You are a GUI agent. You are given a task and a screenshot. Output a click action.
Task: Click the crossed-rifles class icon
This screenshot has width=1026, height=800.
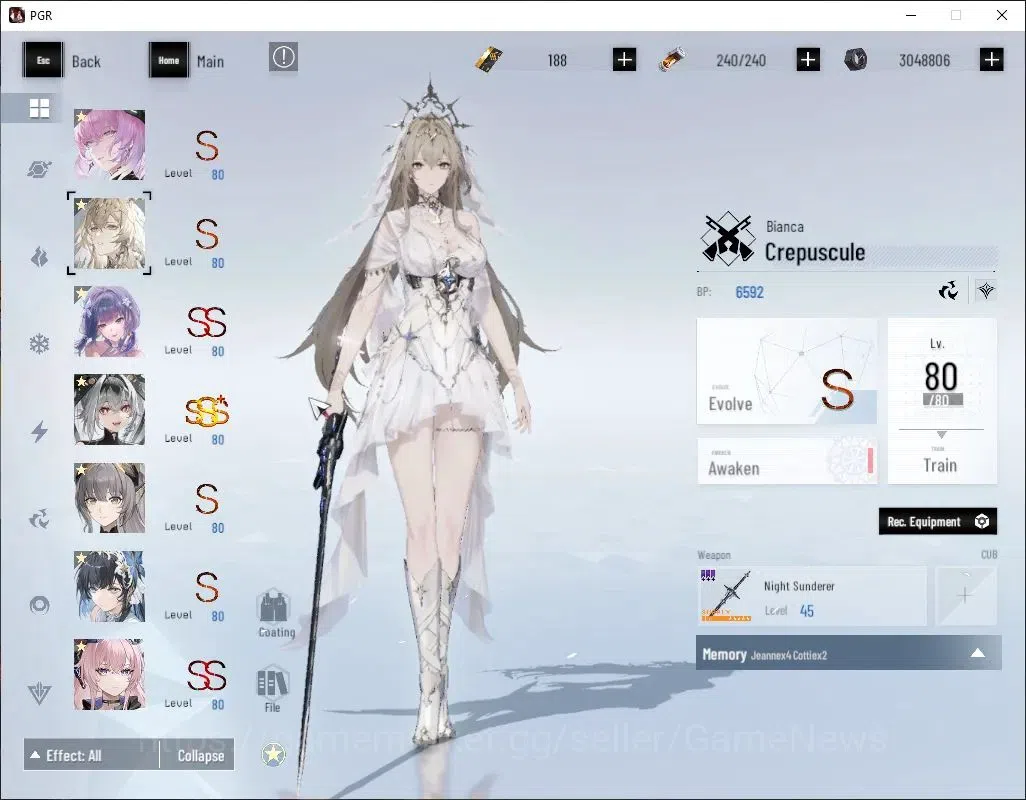click(726, 239)
